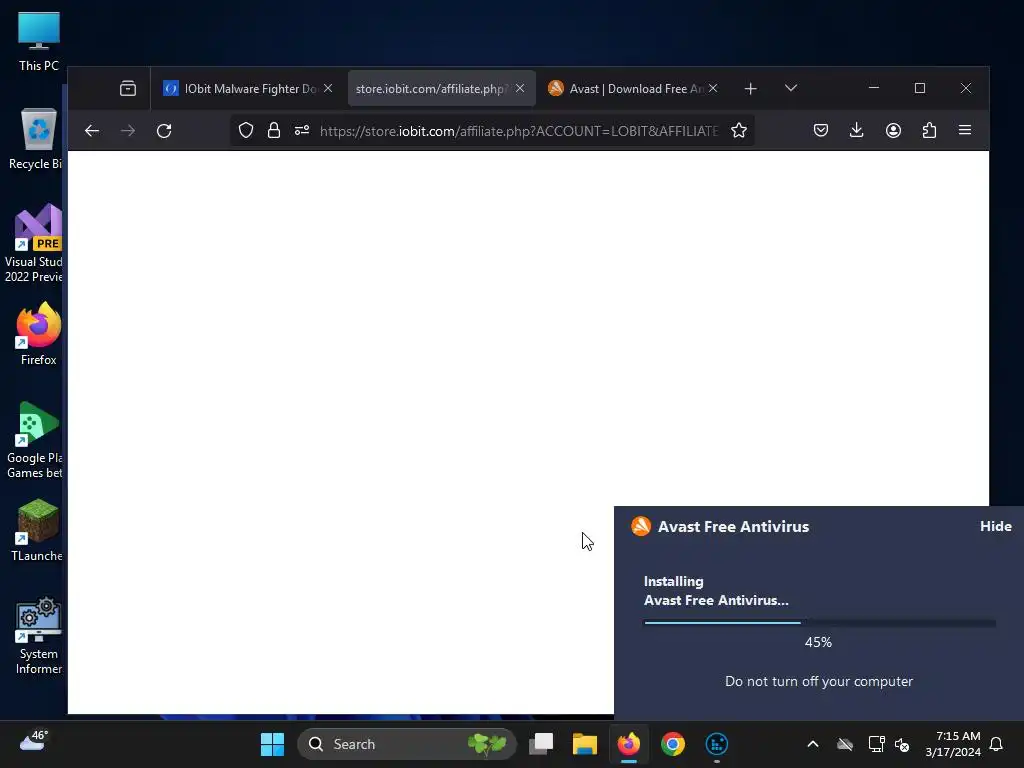Click the 45% install progress text
The height and width of the screenshot is (768, 1024).
point(818,643)
